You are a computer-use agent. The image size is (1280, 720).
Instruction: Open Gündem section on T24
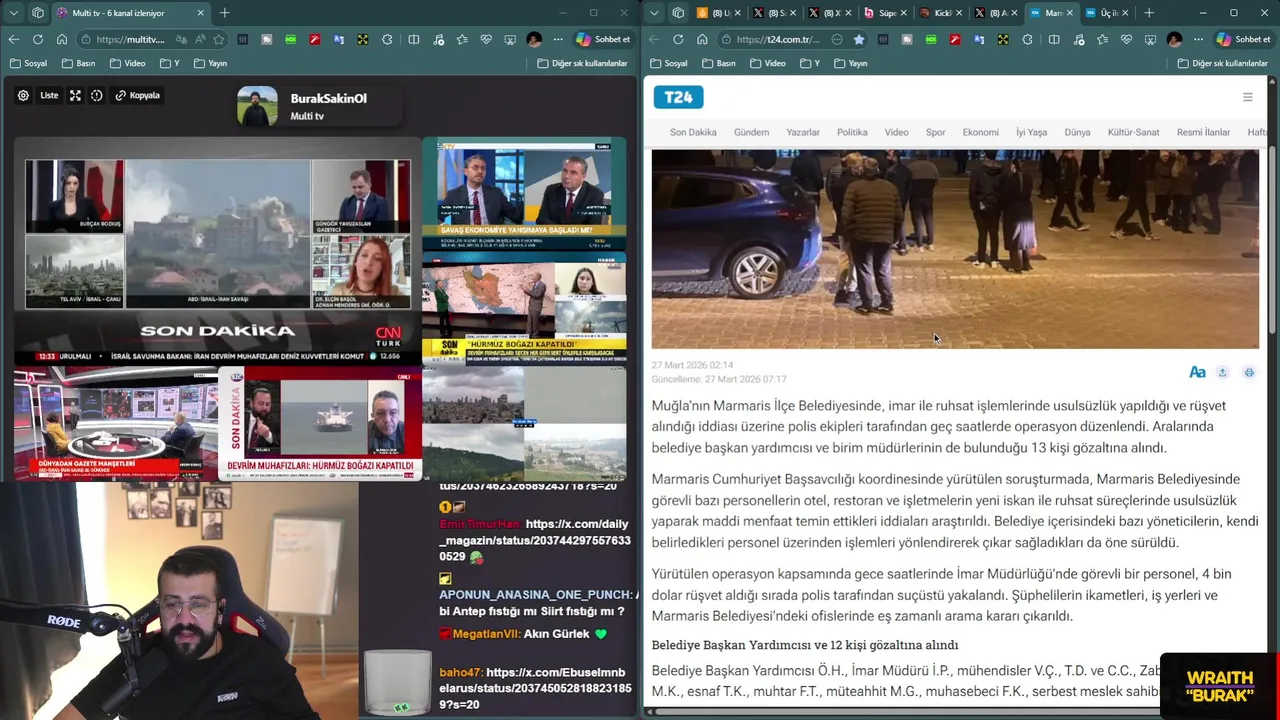point(751,132)
